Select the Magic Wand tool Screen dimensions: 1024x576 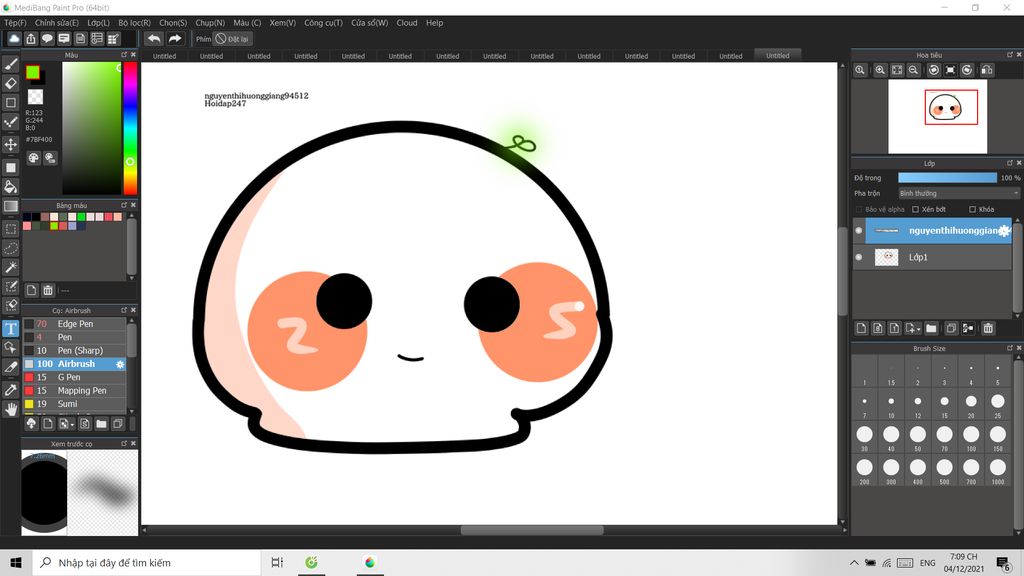pos(11,267)
